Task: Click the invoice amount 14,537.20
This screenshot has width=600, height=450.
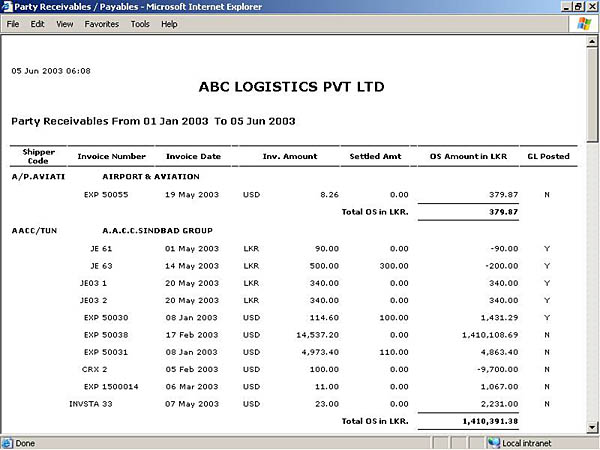Action: (317, 334)
